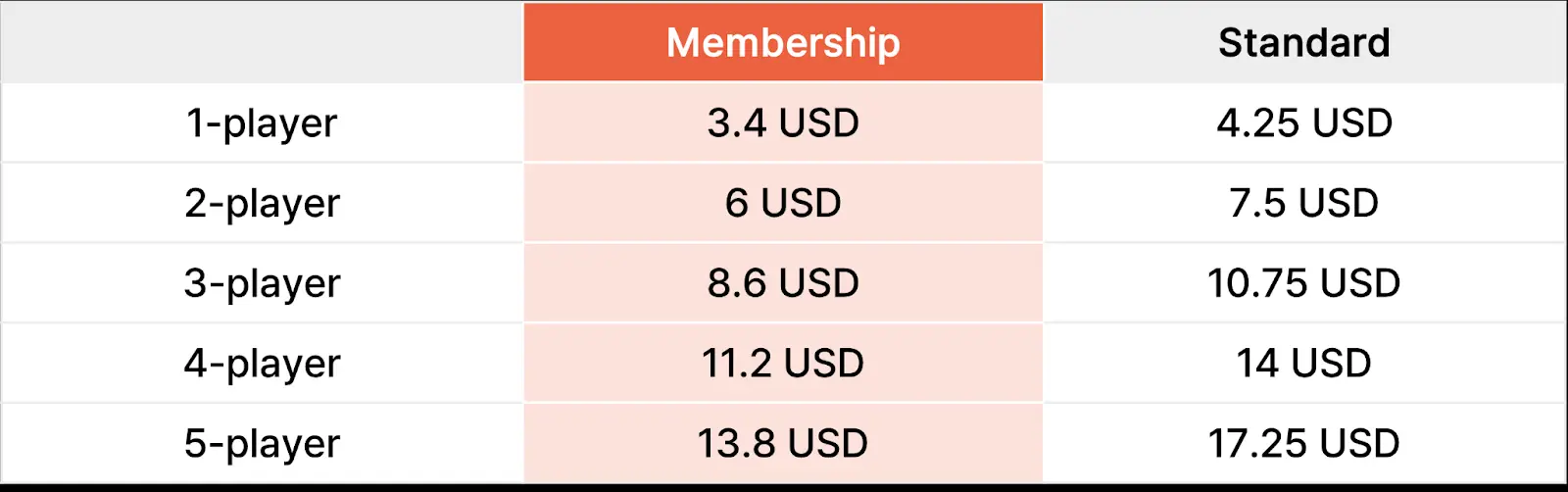Click the 4.25 USD standard price
This screenshot has height=492, width=1568.
[1304, 123]
